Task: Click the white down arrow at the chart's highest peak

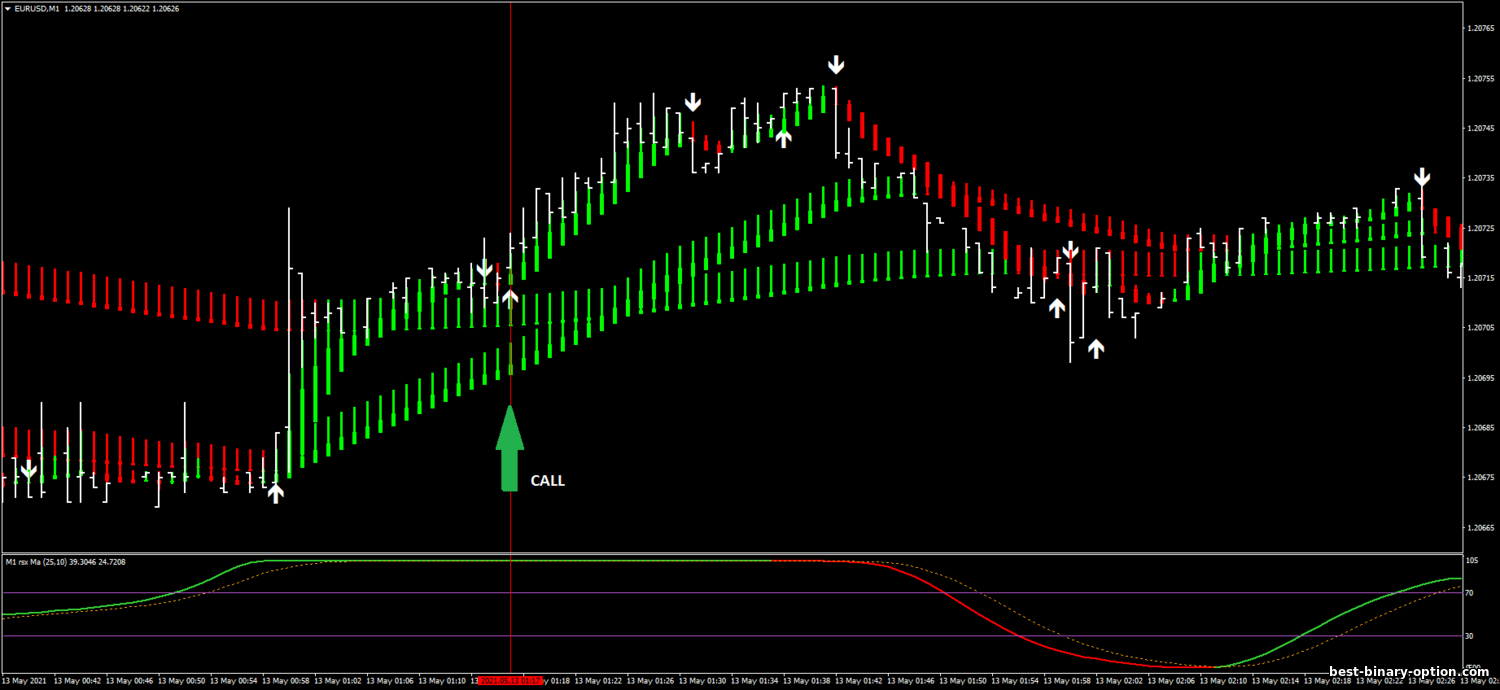Action: (x=836, y=66)
